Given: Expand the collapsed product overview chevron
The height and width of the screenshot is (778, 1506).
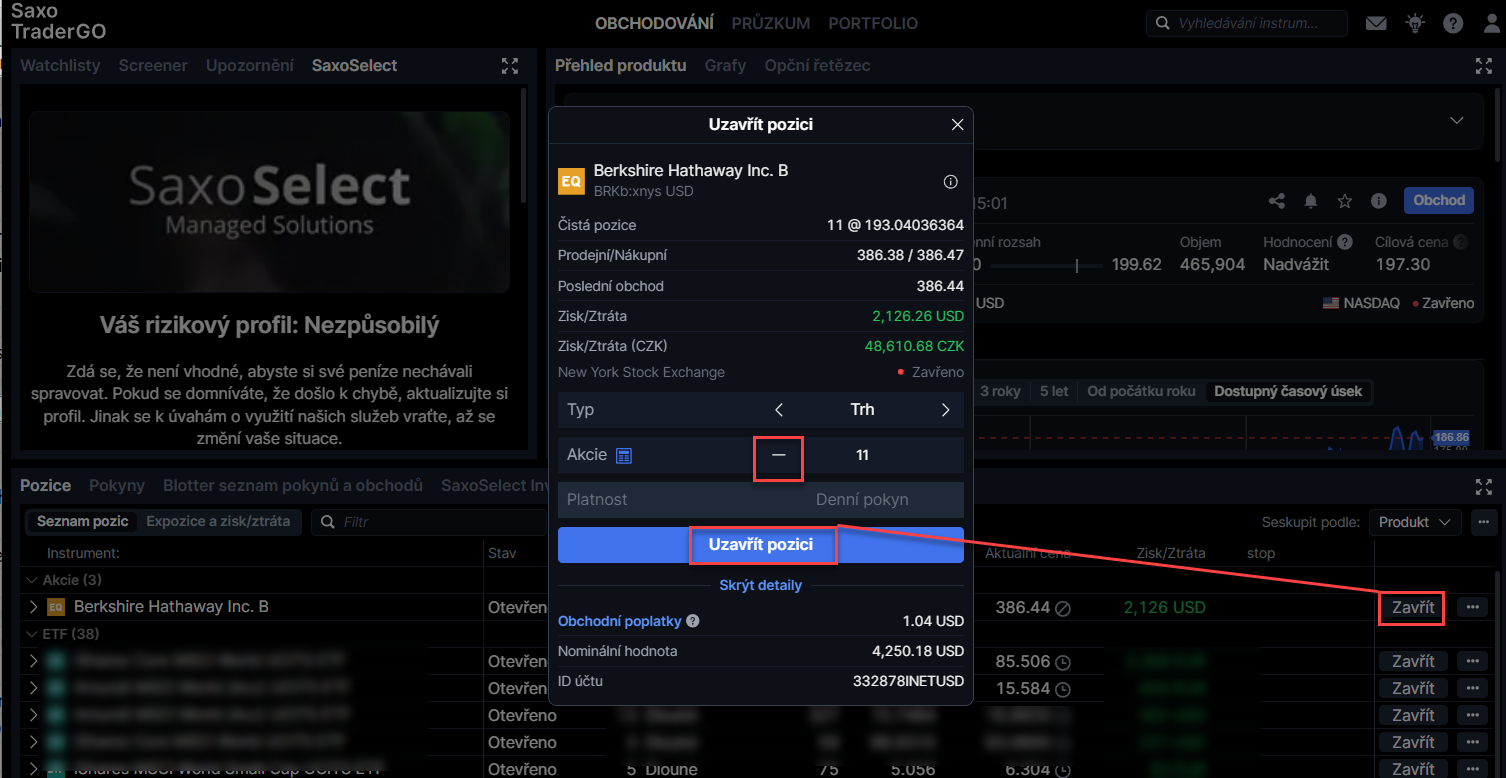Looking at the screenshot, I should [1457, 121].
